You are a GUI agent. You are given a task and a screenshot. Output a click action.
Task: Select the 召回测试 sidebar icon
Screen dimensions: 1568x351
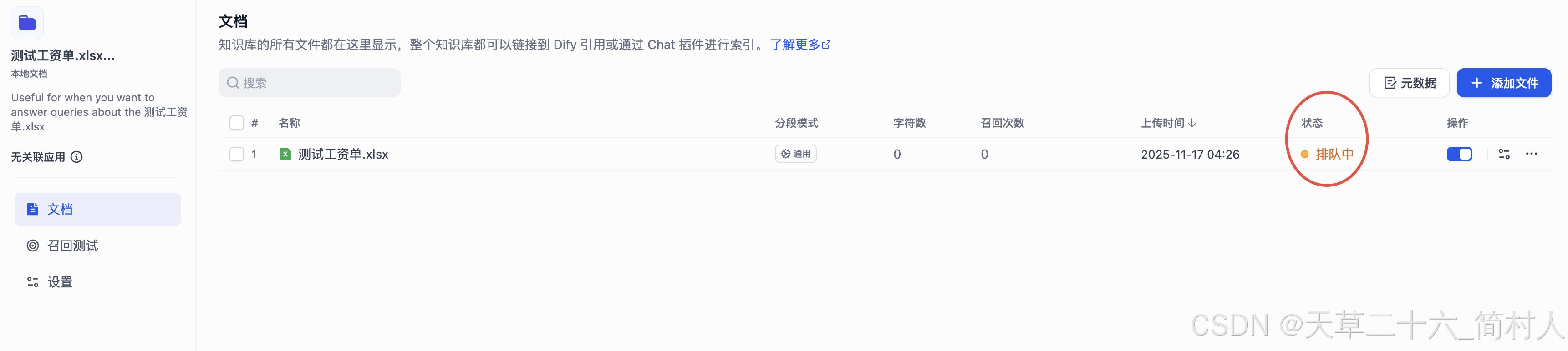(x=33, y=245)
